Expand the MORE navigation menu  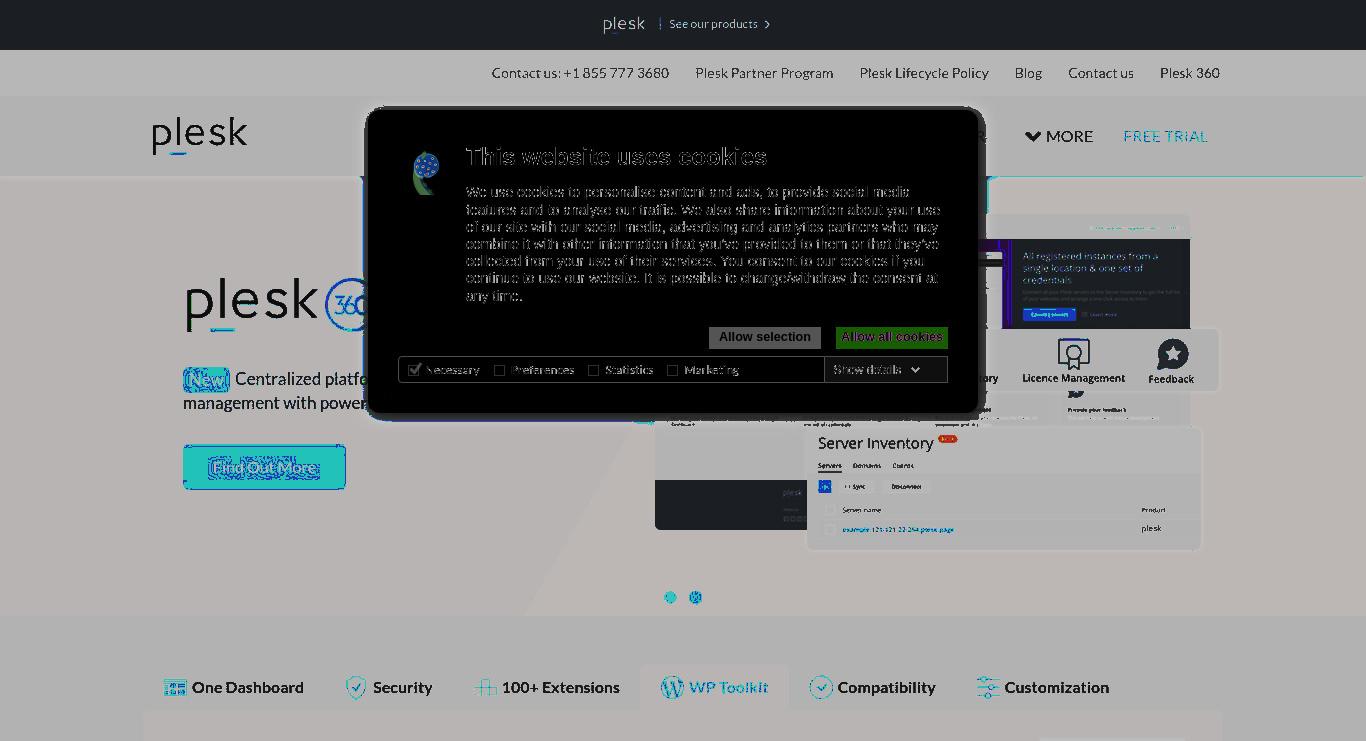tap(1059, 136)
